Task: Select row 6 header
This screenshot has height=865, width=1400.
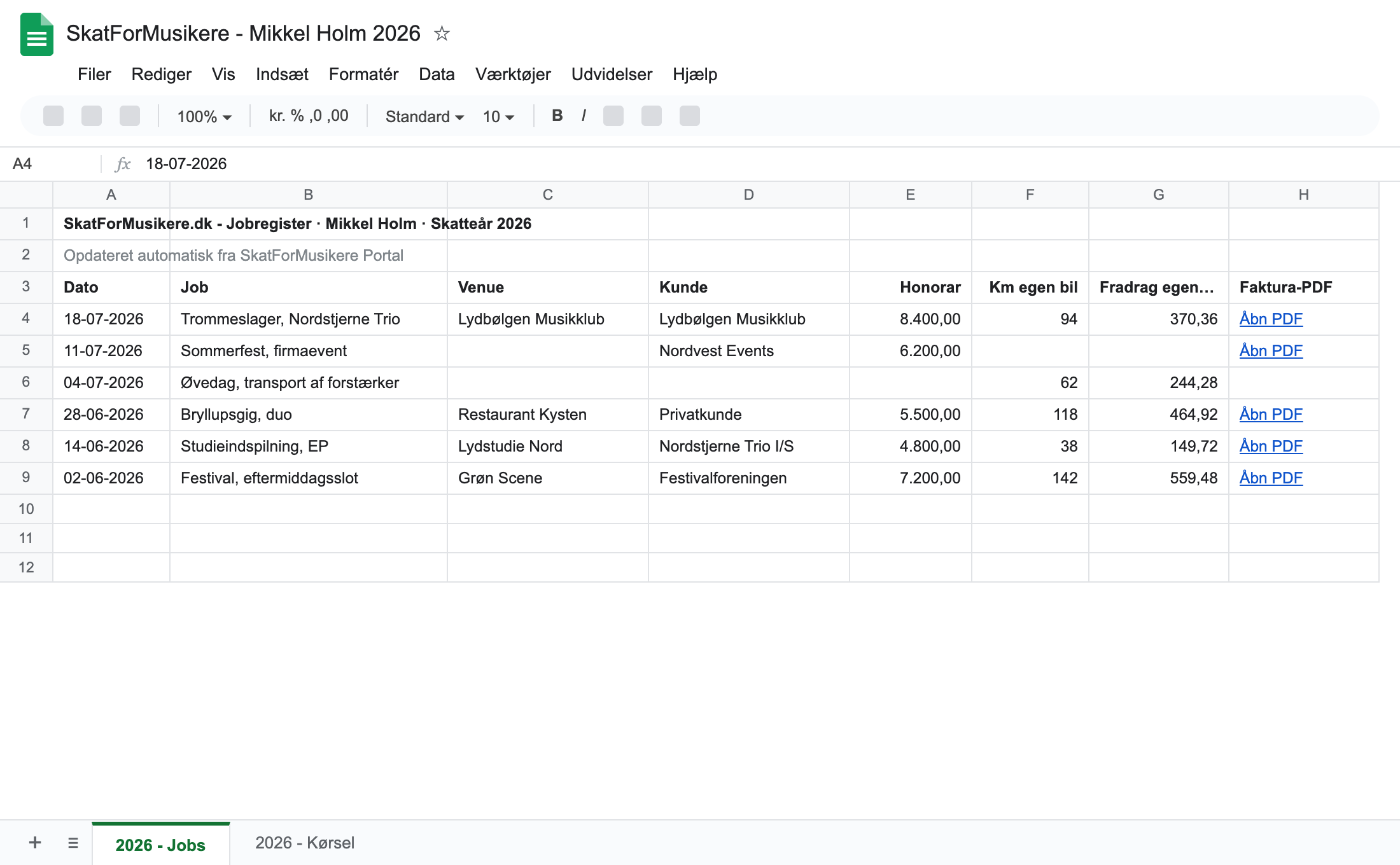Action: coord(26,382)
